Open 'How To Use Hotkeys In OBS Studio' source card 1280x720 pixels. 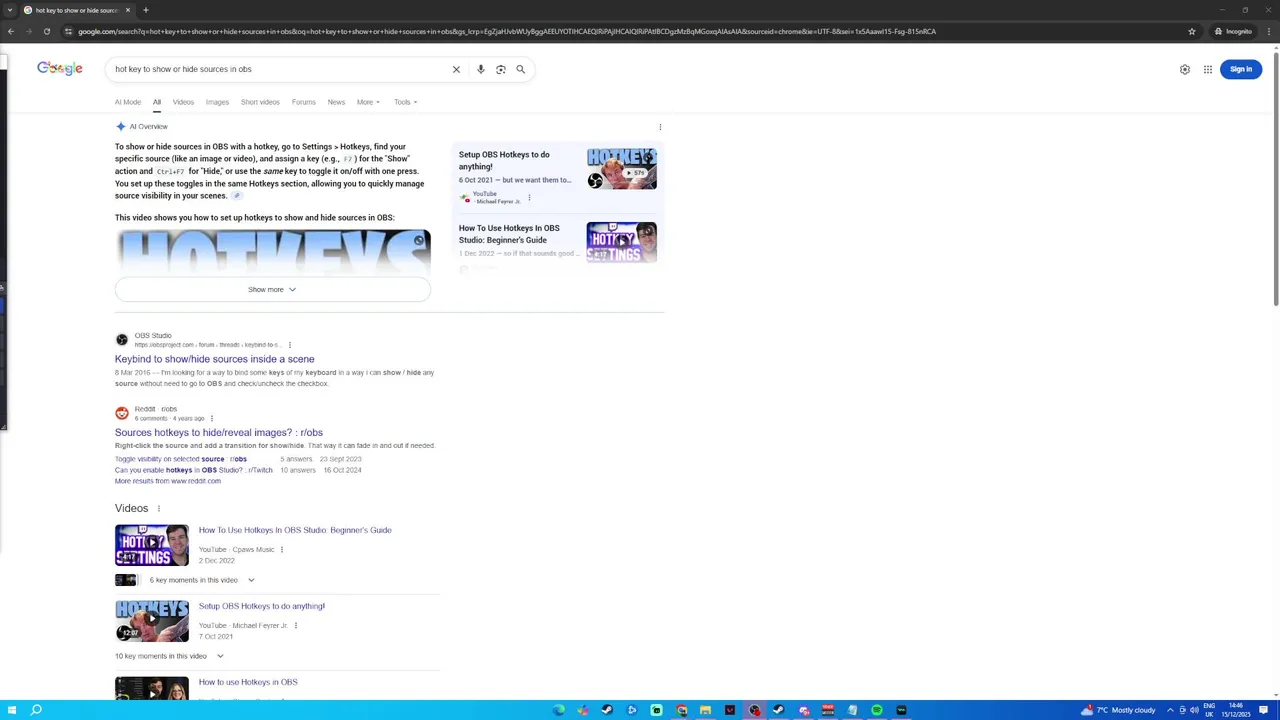509,234
